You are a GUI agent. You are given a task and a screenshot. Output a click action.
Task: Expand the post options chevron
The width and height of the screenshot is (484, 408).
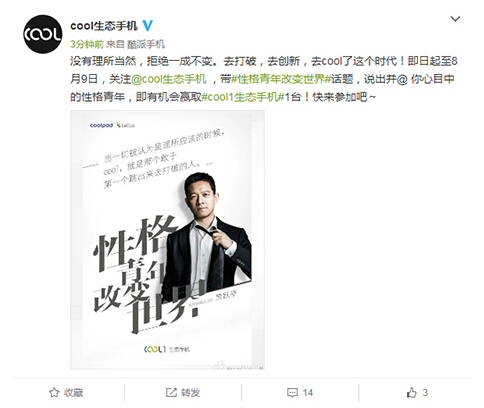(x=455, y=19)
